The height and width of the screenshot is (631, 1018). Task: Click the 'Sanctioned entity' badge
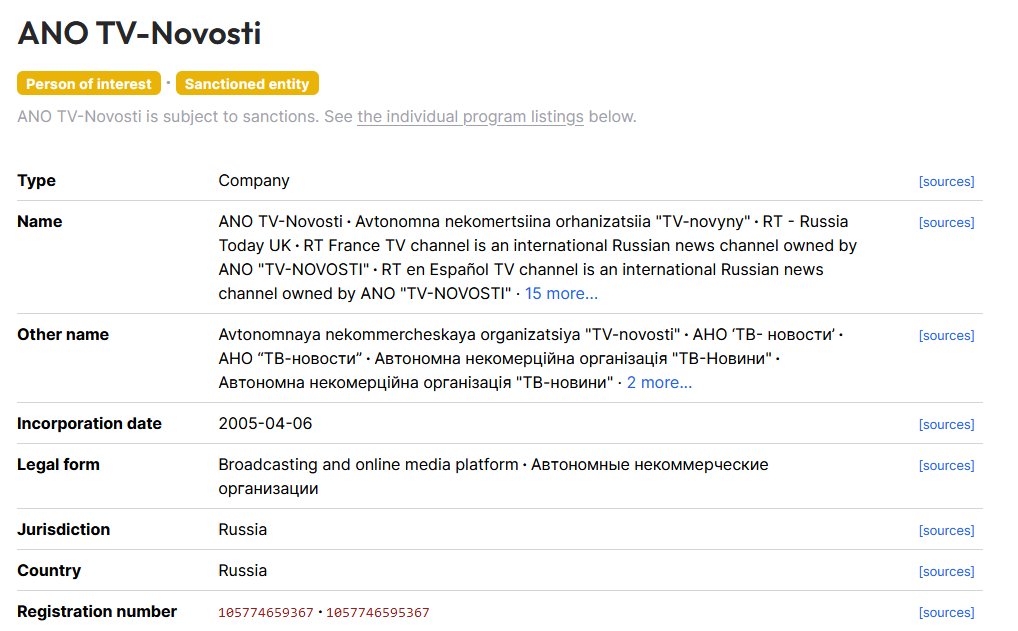tap(247, 84)
